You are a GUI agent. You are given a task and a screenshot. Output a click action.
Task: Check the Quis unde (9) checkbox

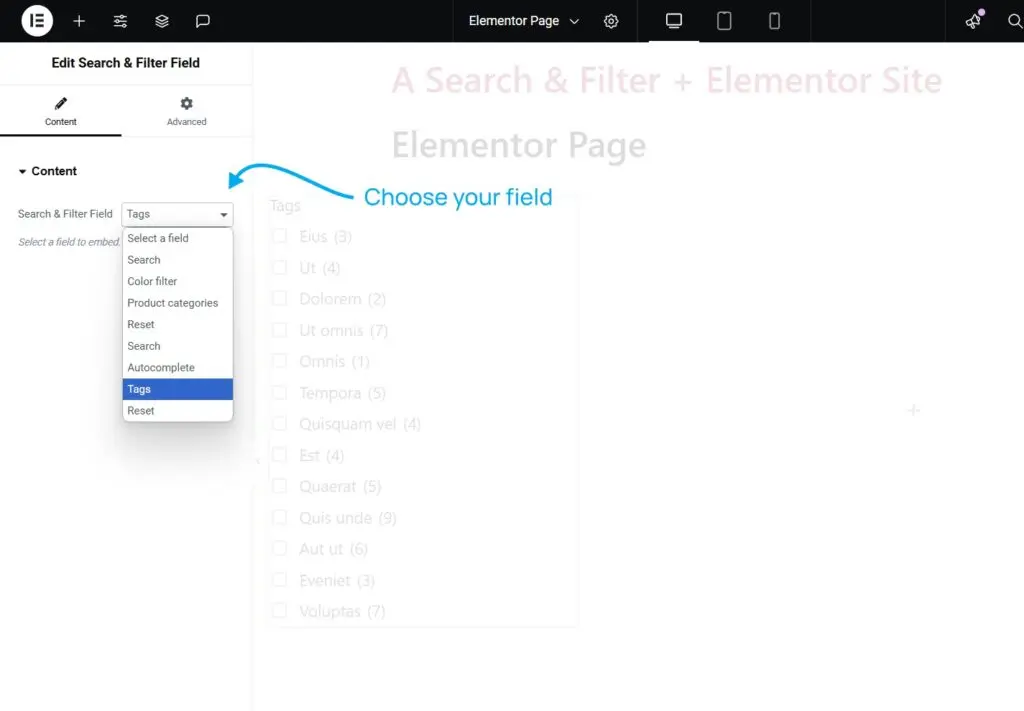pos(280,518)
